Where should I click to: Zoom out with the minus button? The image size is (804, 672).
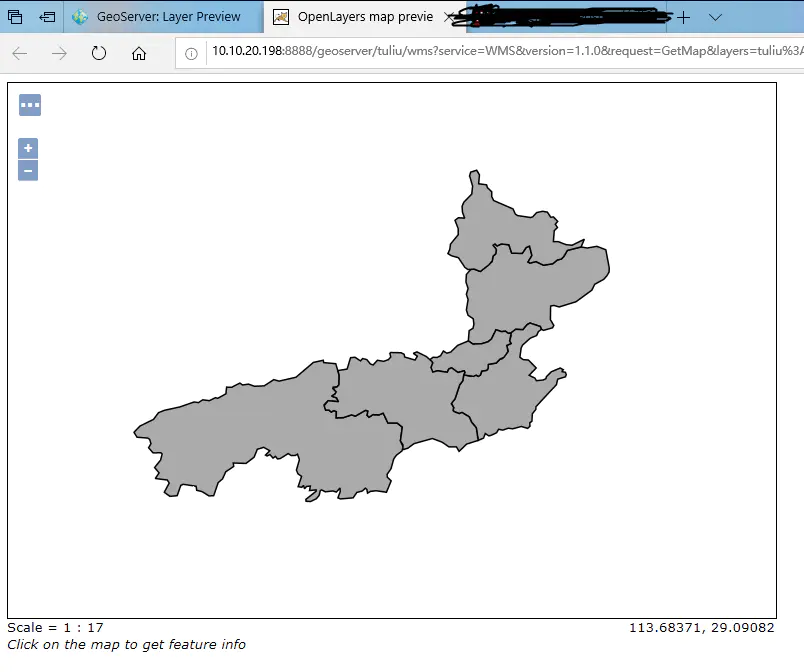pyautogui.click(x=28, y=171)
